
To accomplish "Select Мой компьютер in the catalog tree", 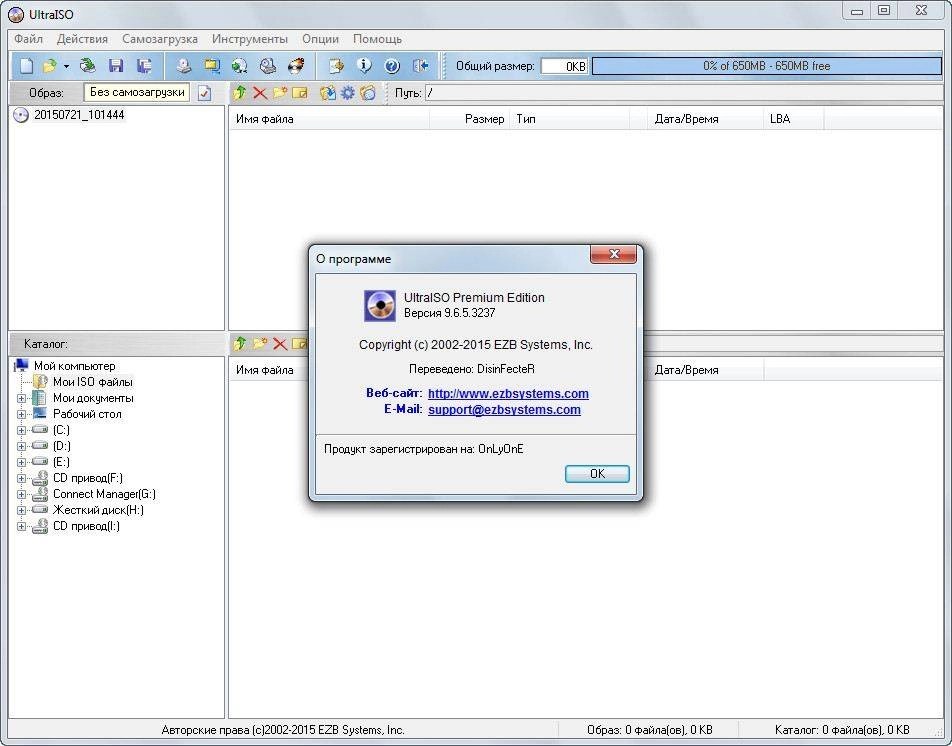I will tap(74, 366).
